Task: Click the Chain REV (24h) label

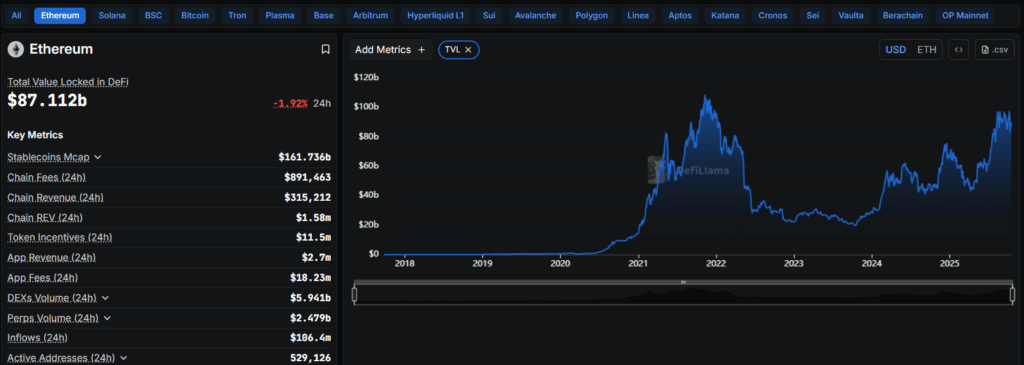Action: coord(45,217)
